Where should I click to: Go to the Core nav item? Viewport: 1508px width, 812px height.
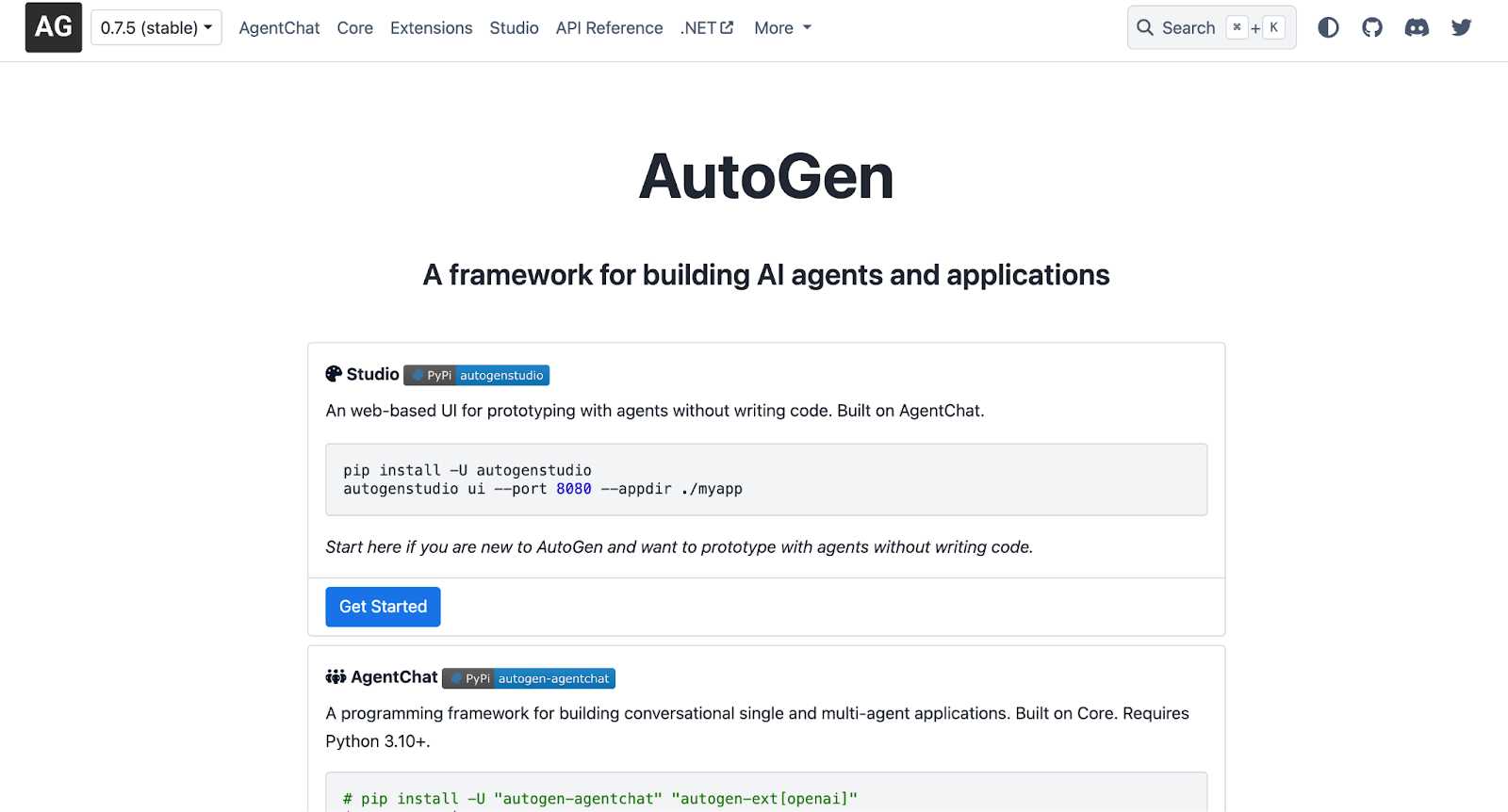tap(355, 28)
